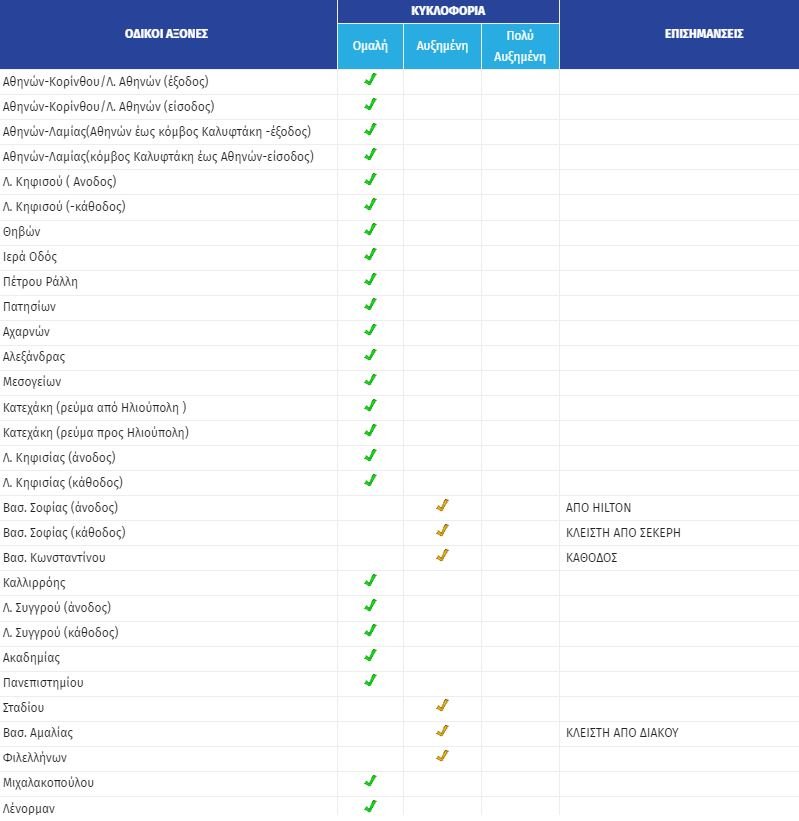This screenshot has width=799, height=821.
Task: Click green checkmark in Μεσογείων row
Action: (x=370, y=380)
